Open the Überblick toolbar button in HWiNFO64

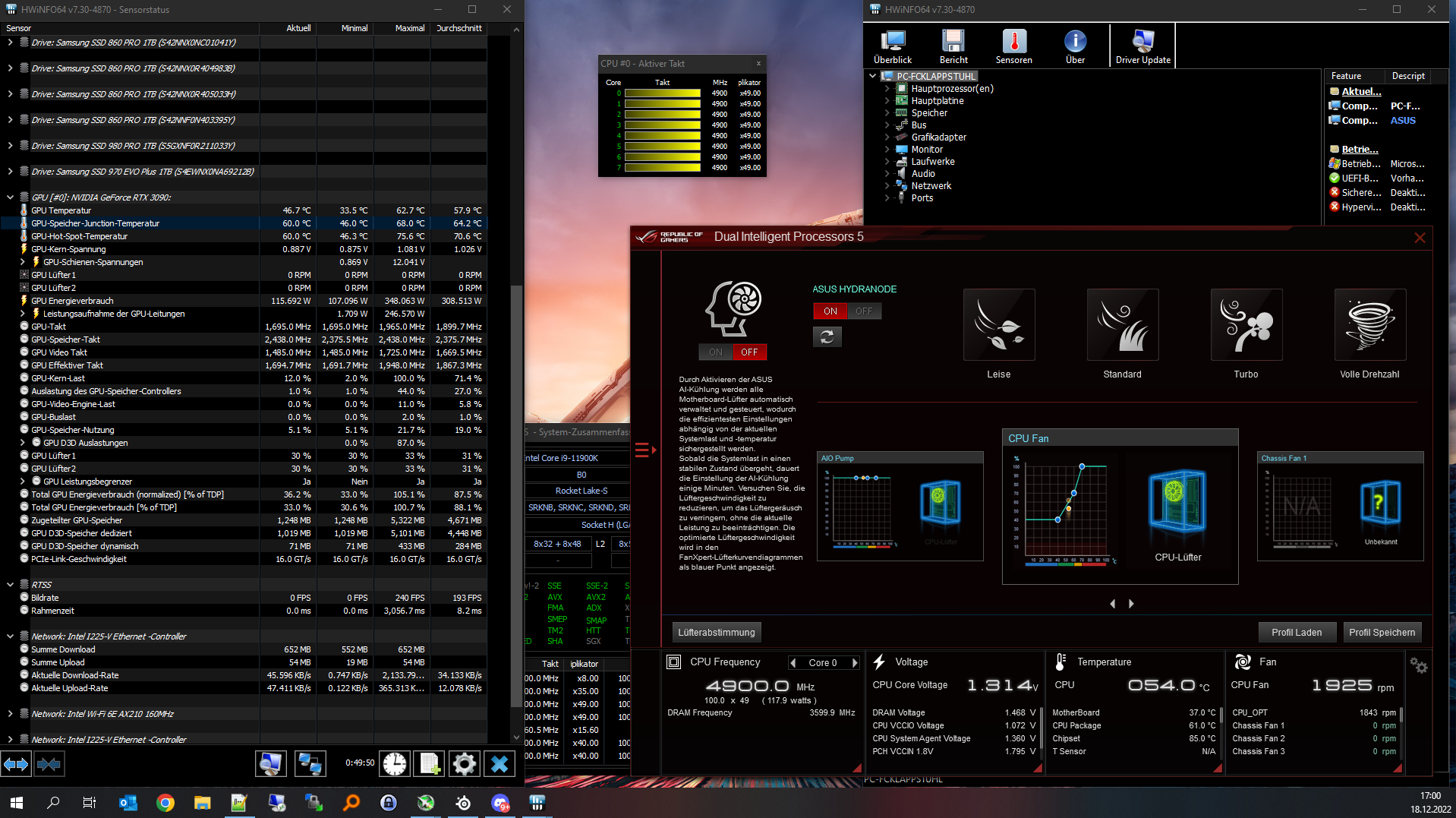893,46
